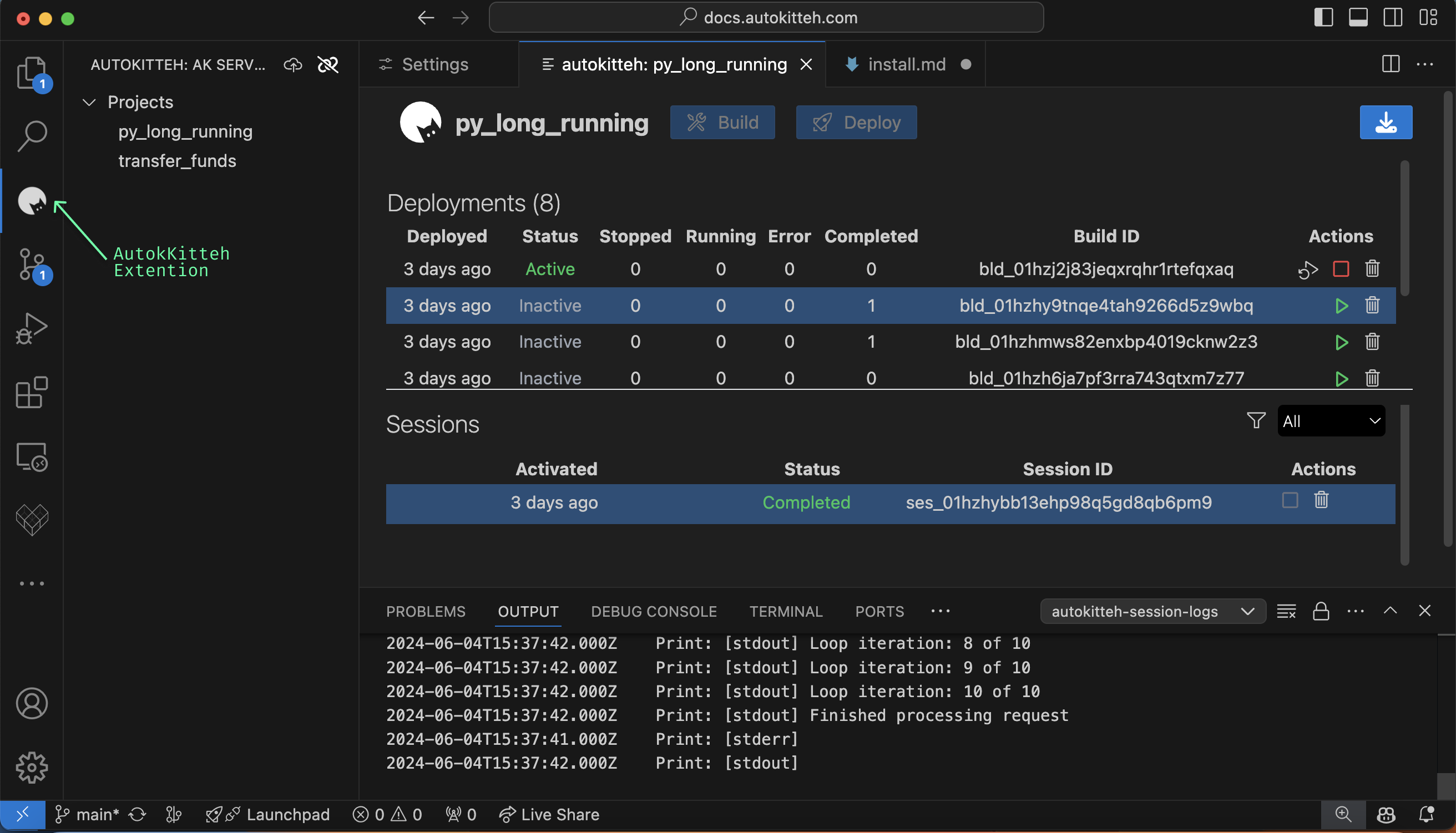
Task: Open the Search view in activity bar
Action: (x=32, y=135)
